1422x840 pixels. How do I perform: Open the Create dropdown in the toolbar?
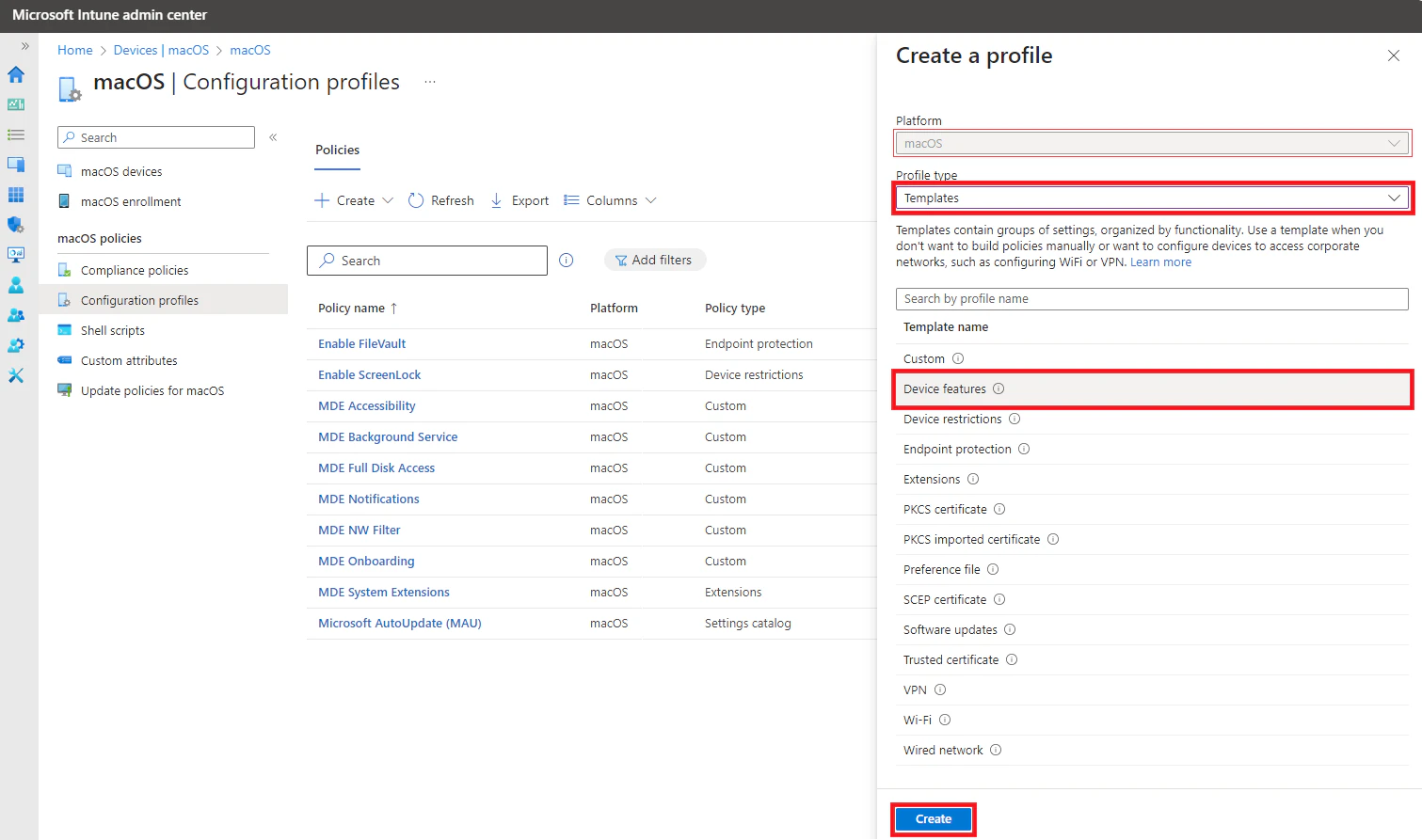pos(354,200)
